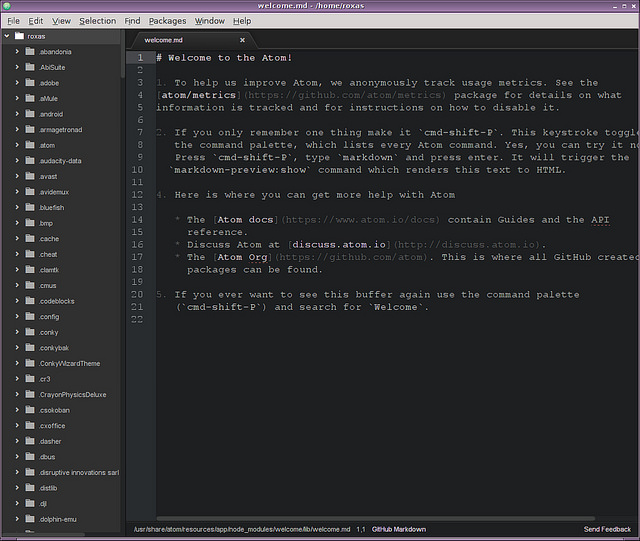Click the welcome.md file path in status bar

[242, 529]
